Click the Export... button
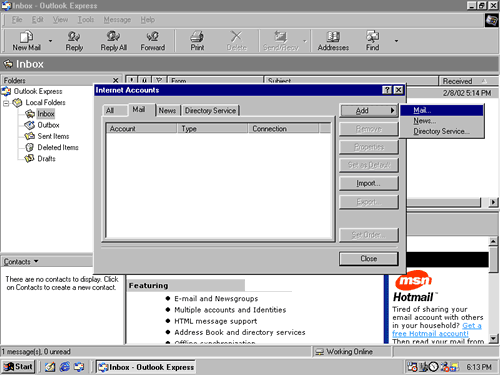Viewport: 500px width, 375px height. 368,202
